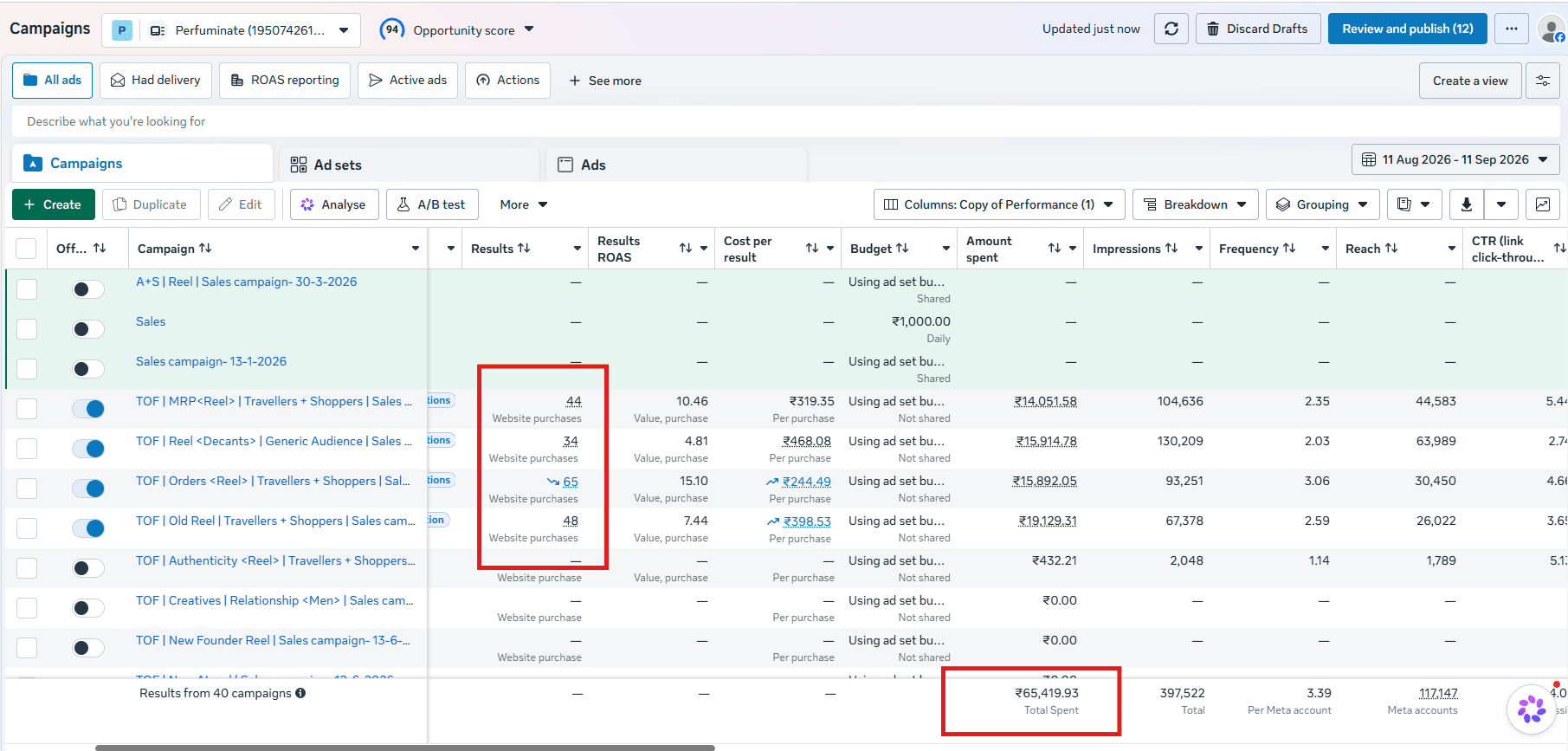
Task: Sort by Frequency column arrows
Action: click(1288, 249)
